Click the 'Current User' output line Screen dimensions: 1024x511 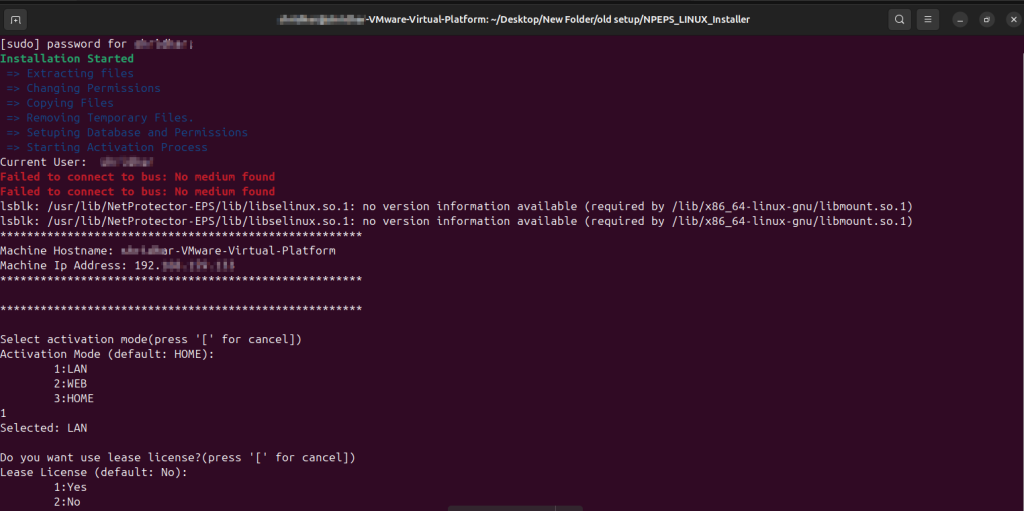[76, 162]
